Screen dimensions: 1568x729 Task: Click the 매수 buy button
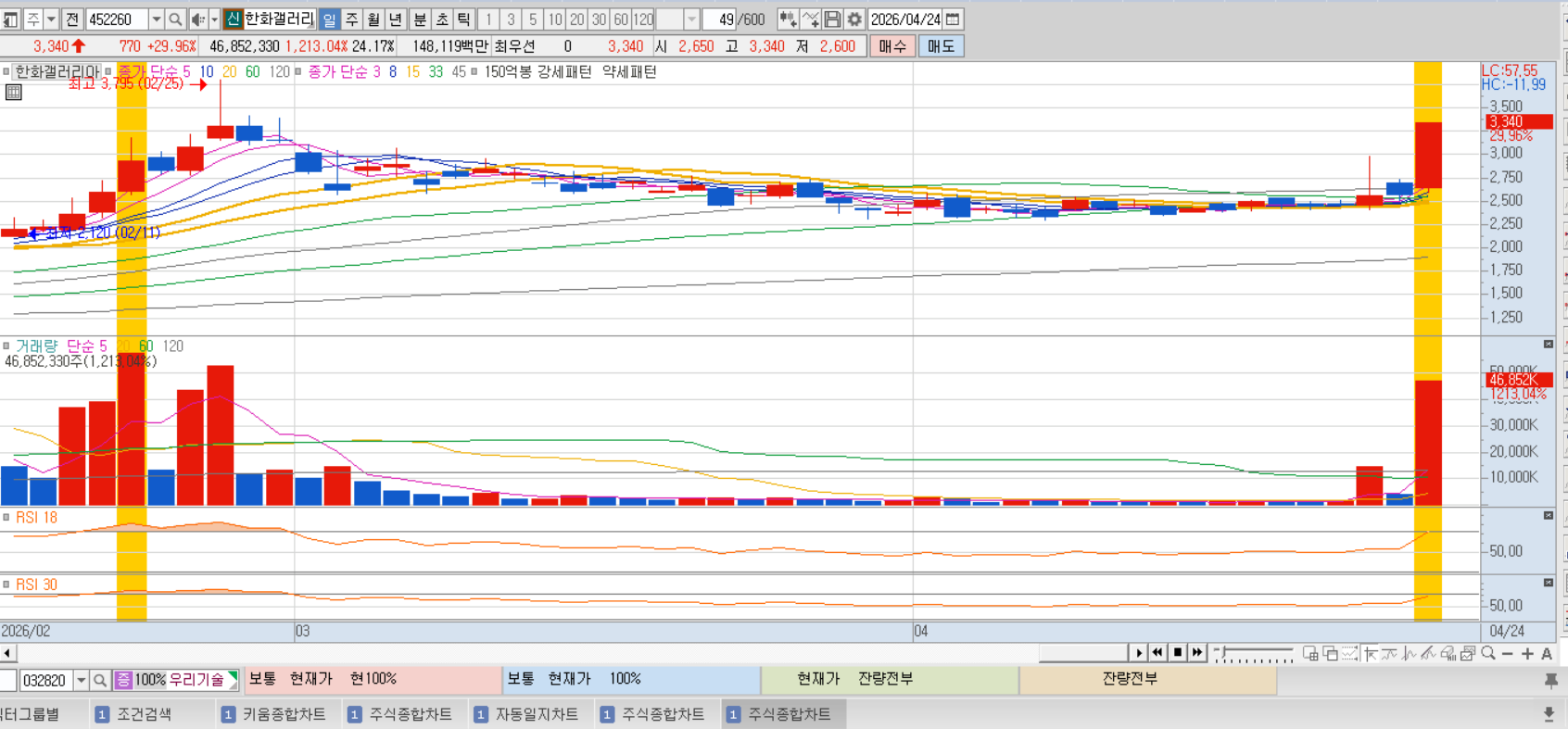(892, 46)
